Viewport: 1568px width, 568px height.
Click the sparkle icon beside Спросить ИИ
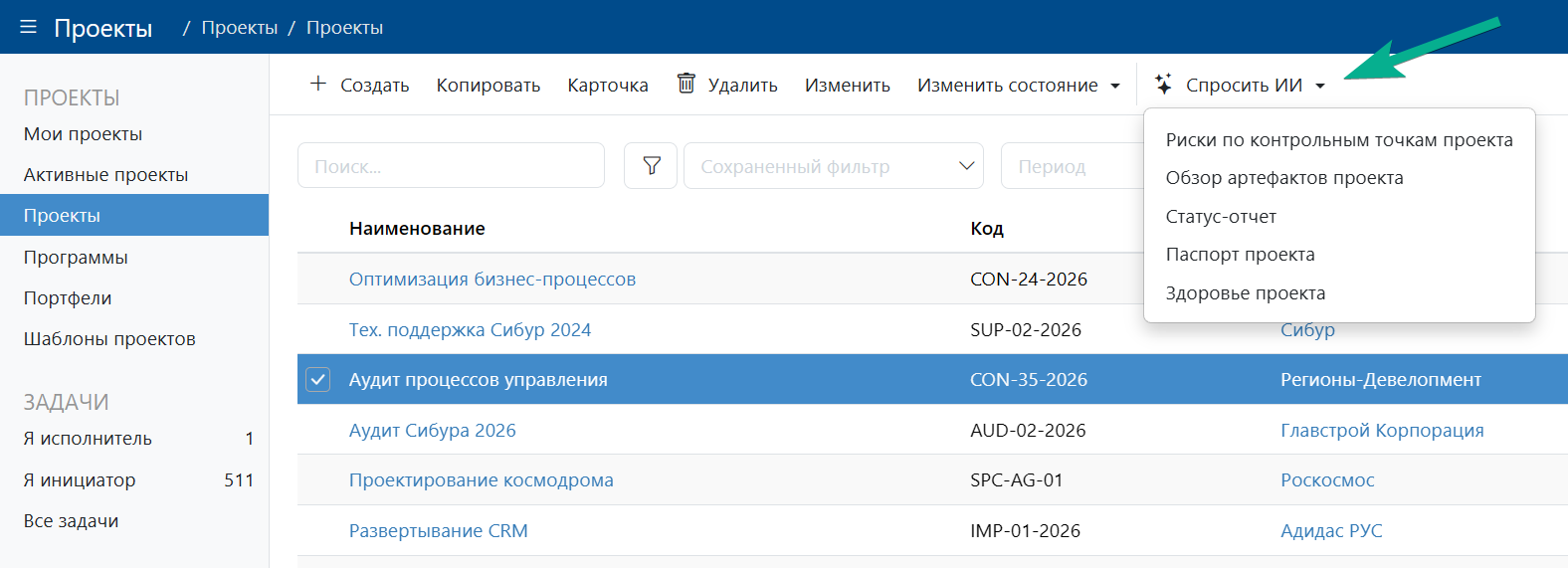[1163, 84]
